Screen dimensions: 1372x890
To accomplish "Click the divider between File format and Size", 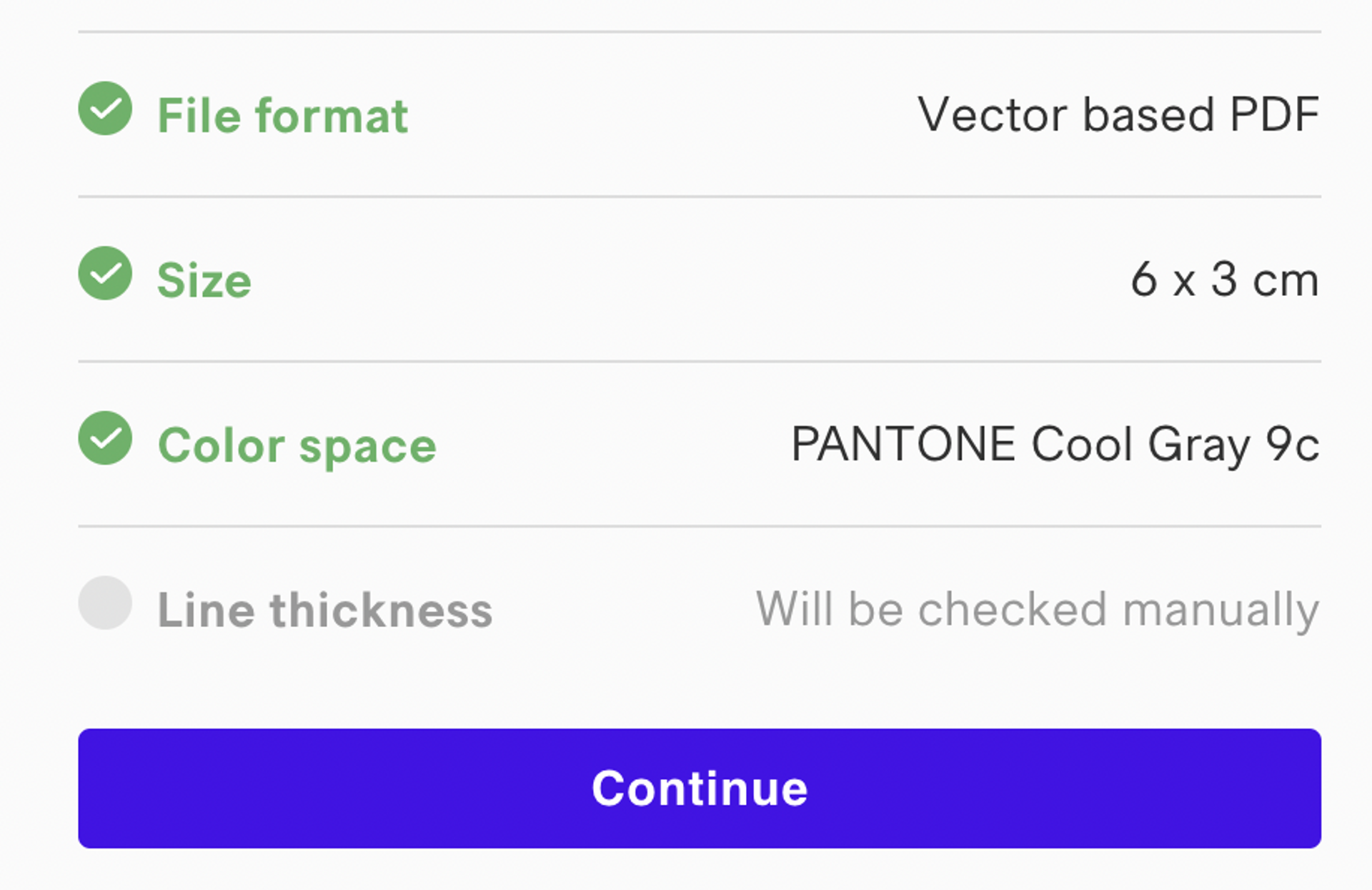I will point(699,197).
